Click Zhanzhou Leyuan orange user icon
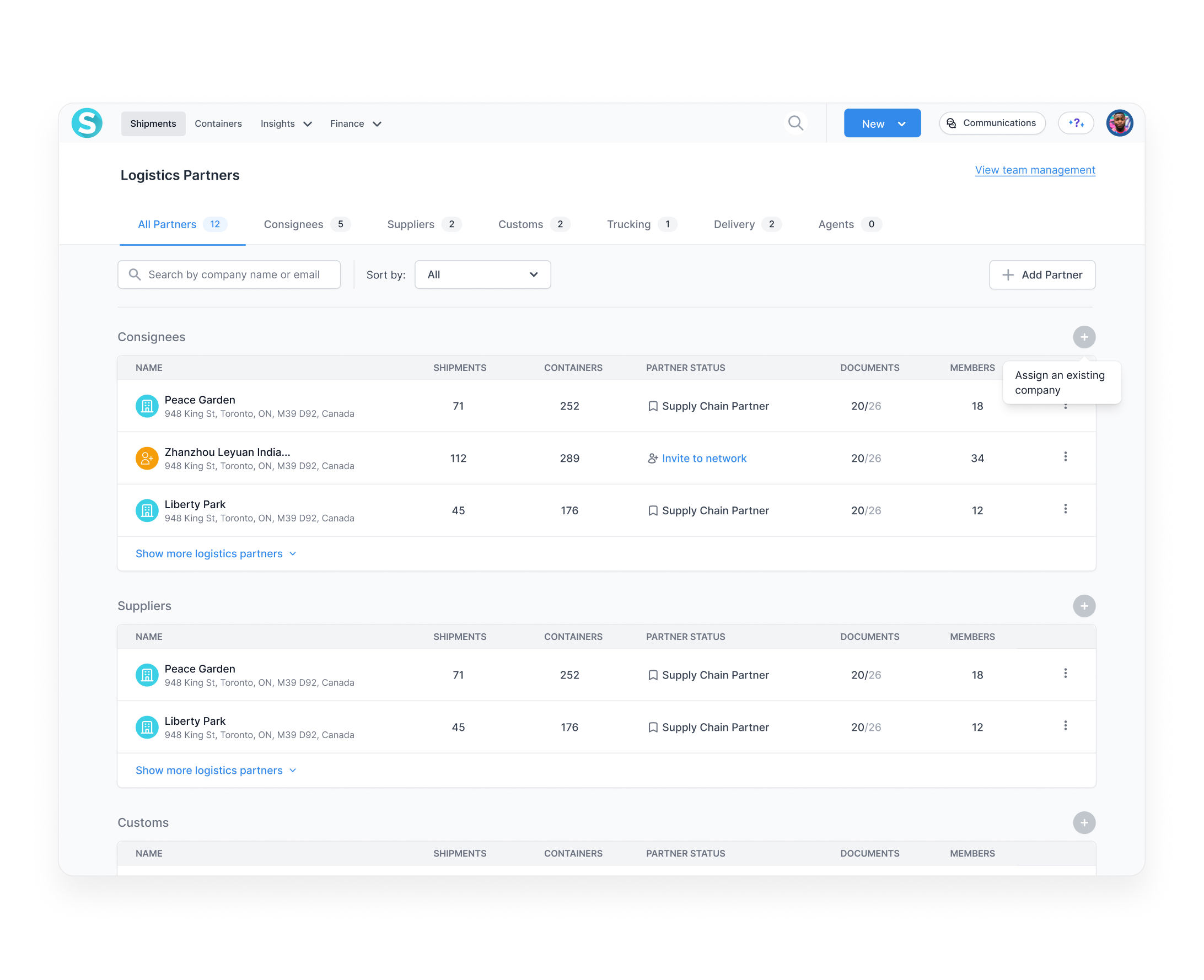 click(x=147, y=458)
